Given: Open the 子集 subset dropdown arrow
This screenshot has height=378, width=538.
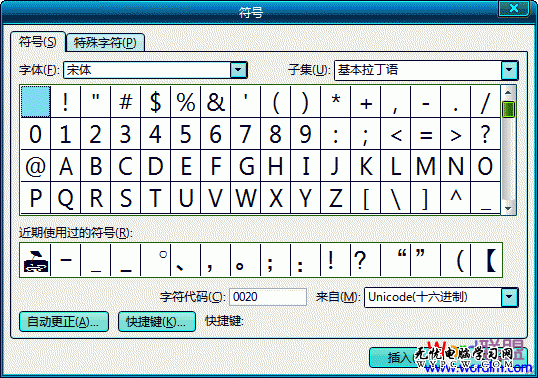Looking at the screenshot, I should 509,70.
